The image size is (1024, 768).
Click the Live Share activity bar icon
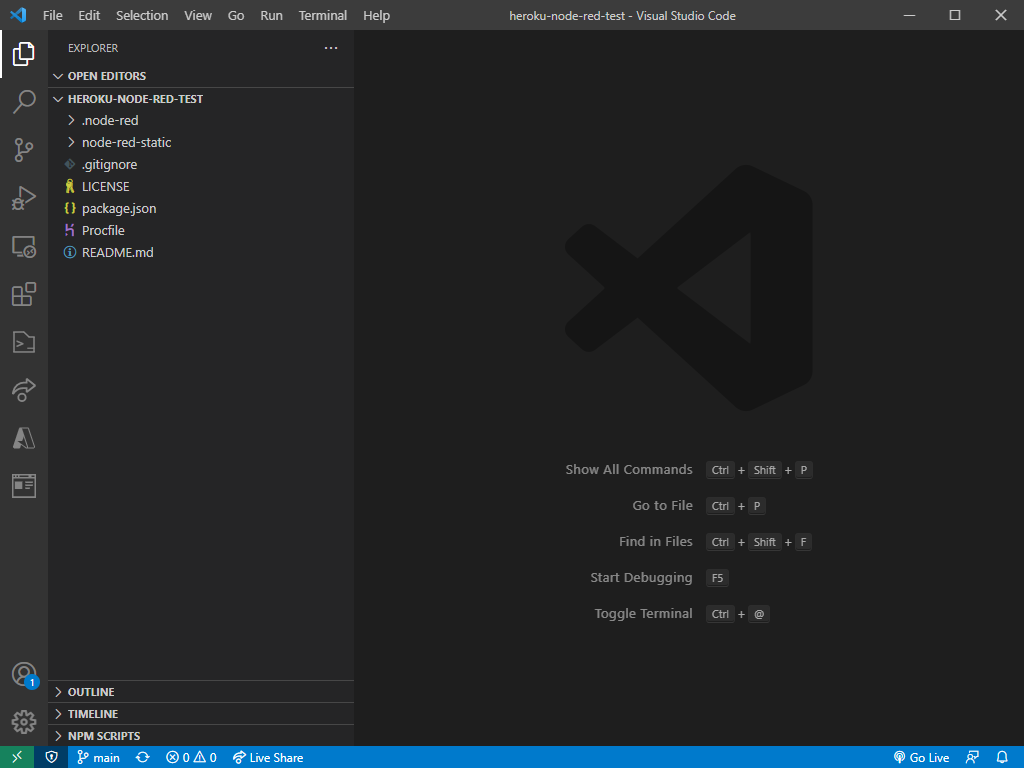24,390
